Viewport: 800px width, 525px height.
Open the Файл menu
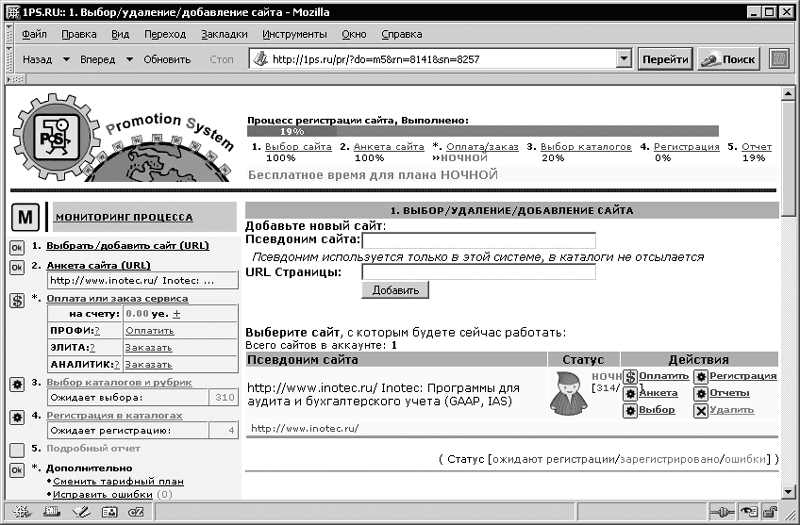(x=34, y=34)
